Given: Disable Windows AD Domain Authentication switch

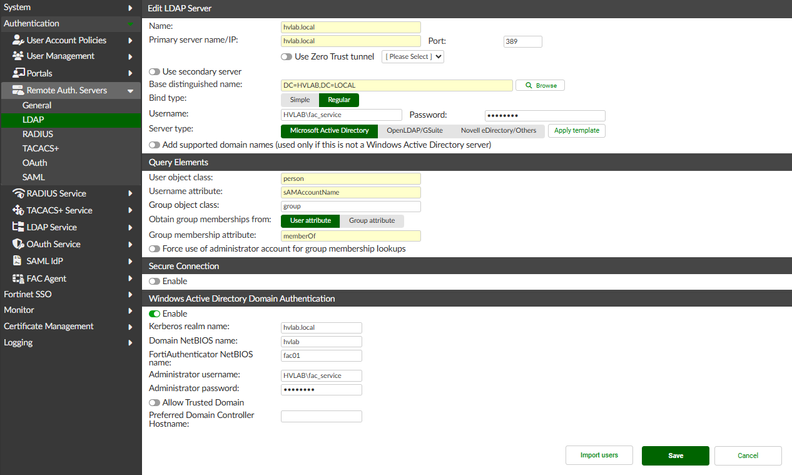Looking at the screenshot, I should 154,314.
